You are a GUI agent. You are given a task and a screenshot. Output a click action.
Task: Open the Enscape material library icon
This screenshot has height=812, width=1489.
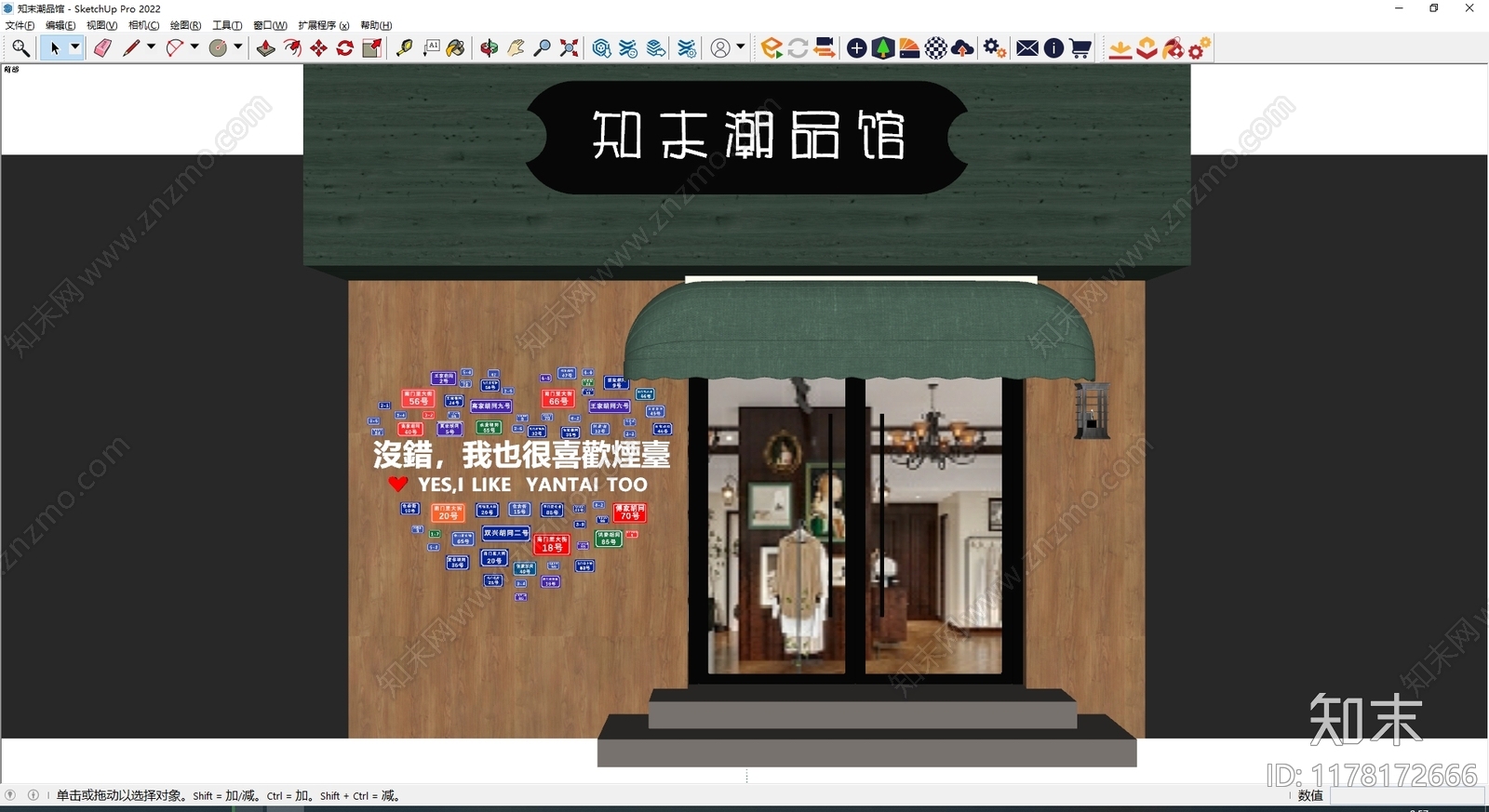tap(909, 48)
